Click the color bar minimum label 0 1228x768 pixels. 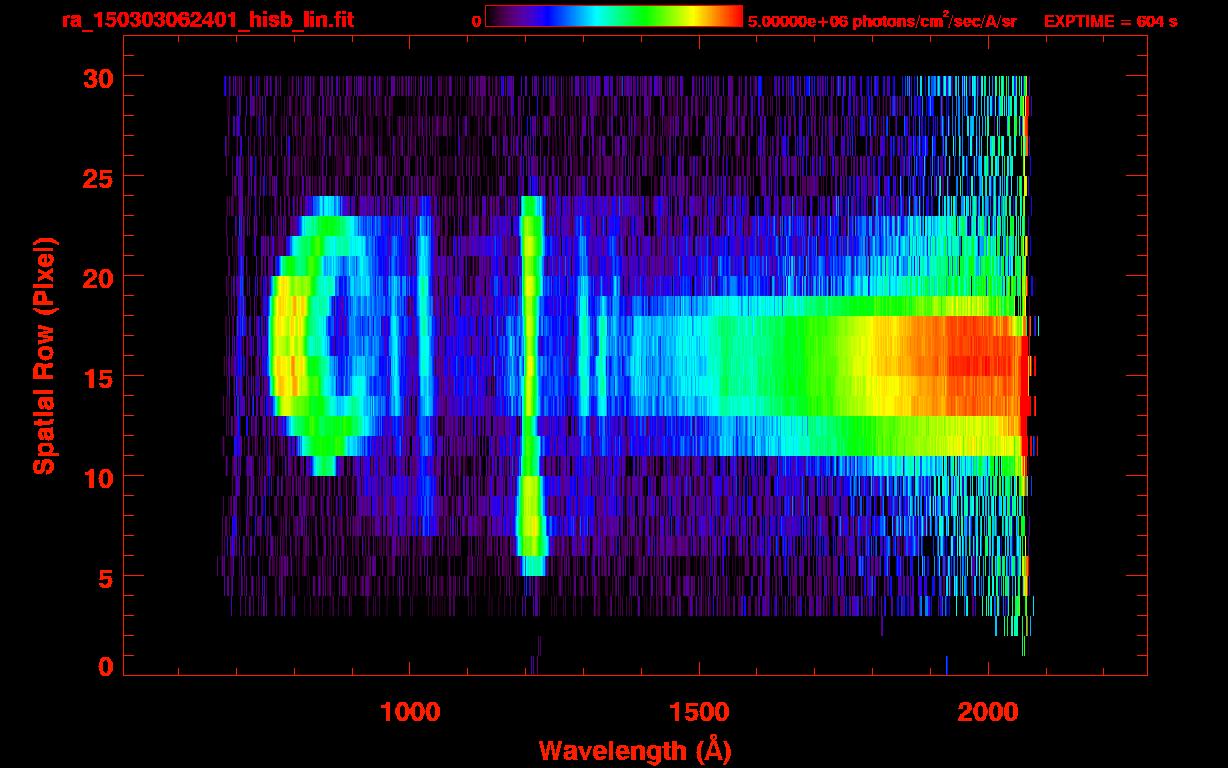[x=476, y=21]
